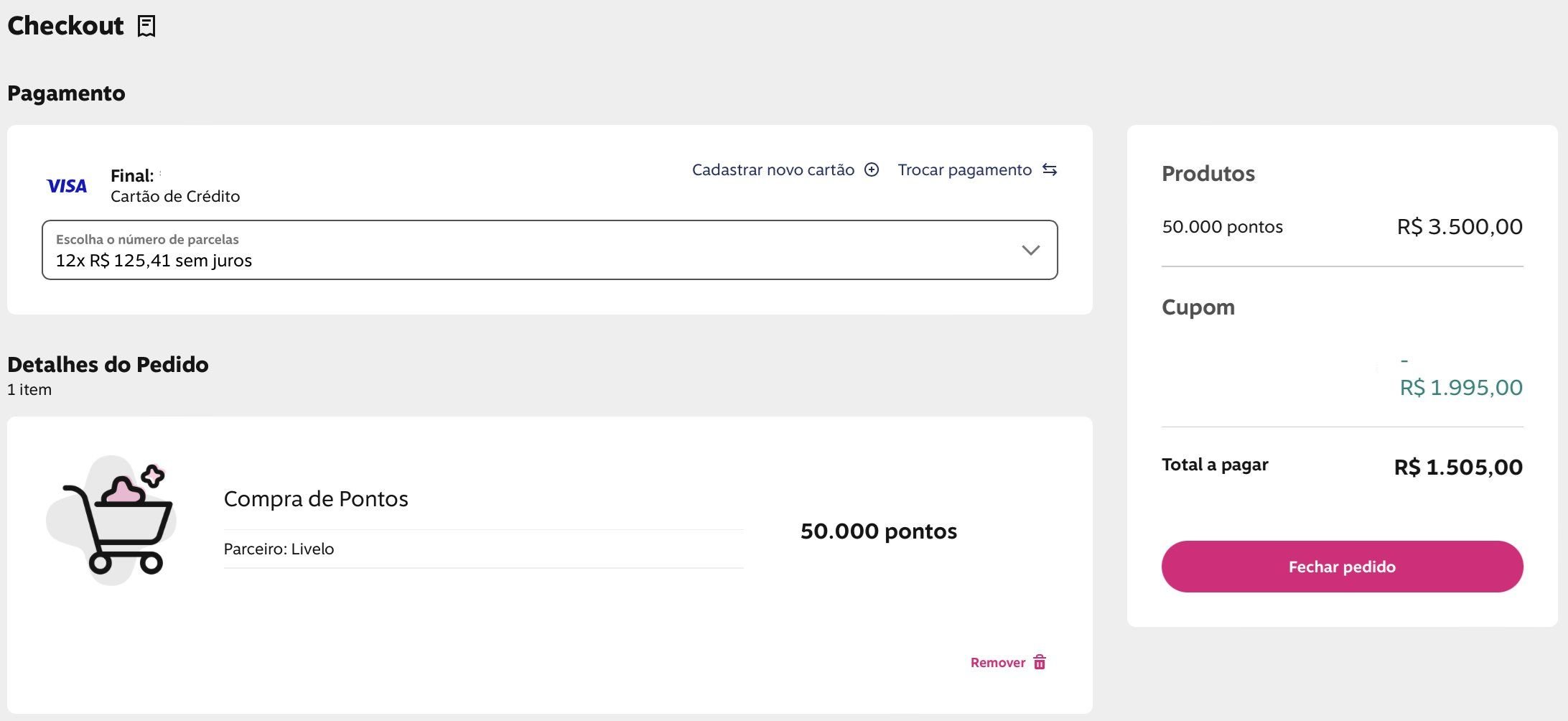
Task: Click the Escolha o número de parcelas label
Action: (147, 239)
